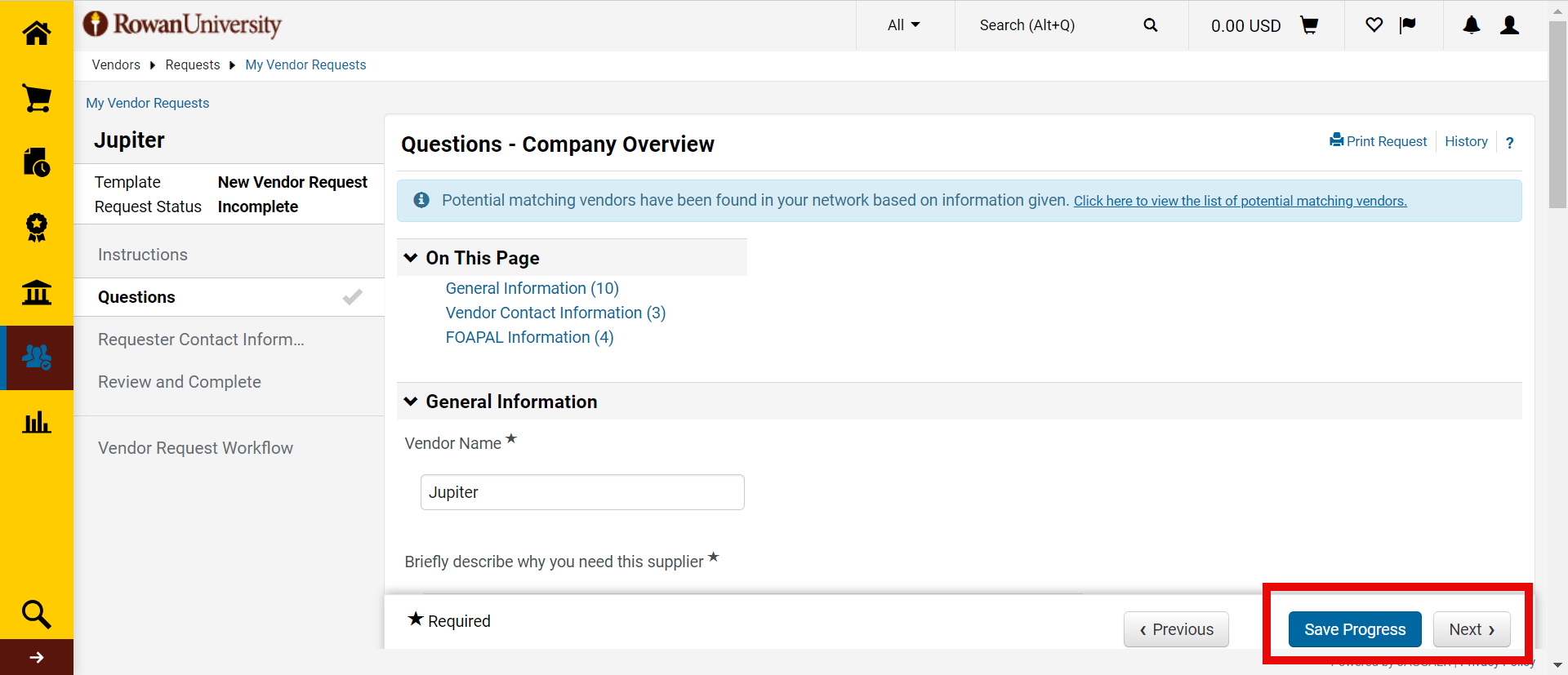
Task: Open the user profile icon
Action: coord(1509,25)
